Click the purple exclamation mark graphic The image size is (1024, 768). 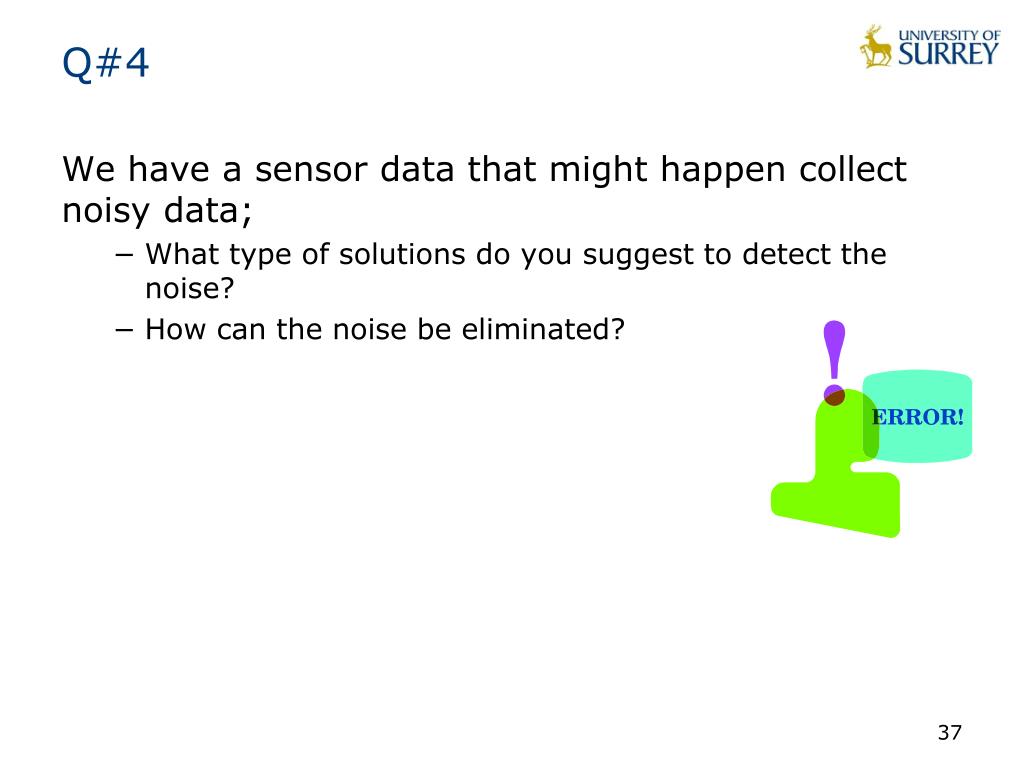834,362
